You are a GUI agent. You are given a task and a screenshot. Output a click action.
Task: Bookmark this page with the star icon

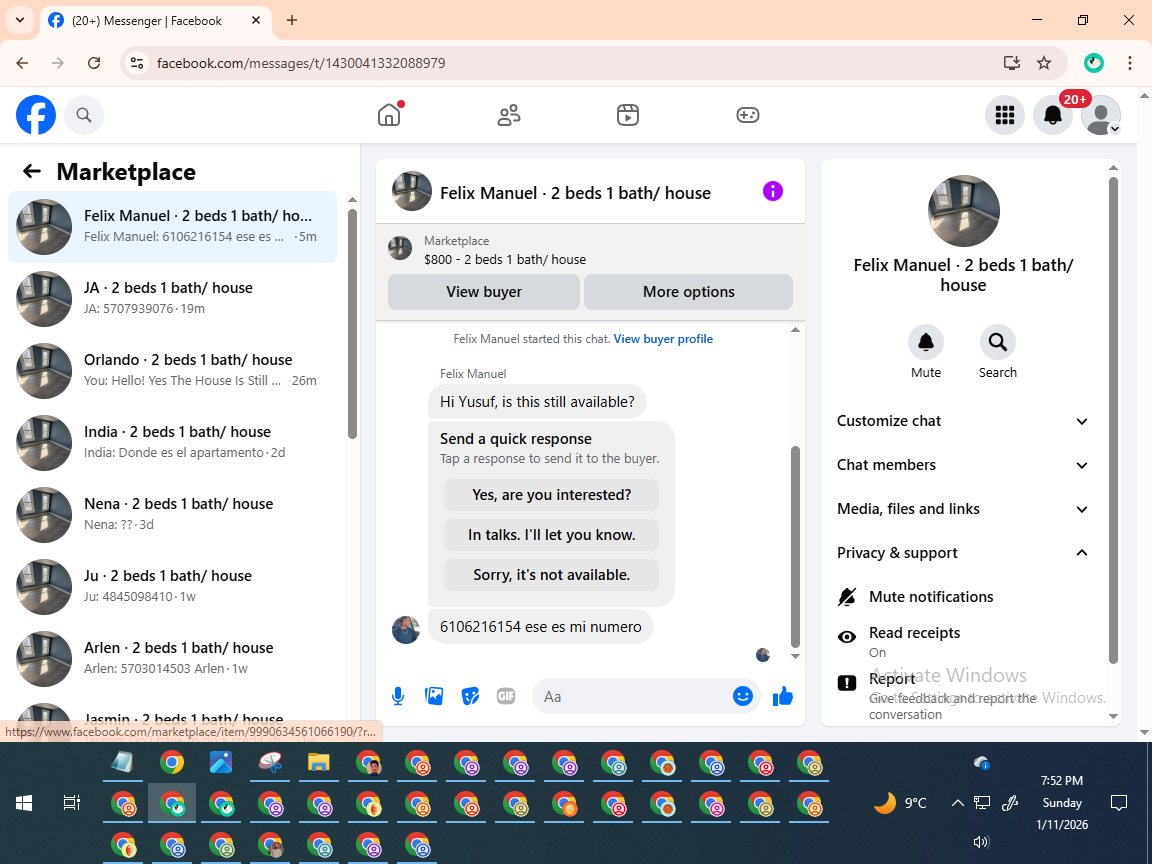[x=1044, y=63]
